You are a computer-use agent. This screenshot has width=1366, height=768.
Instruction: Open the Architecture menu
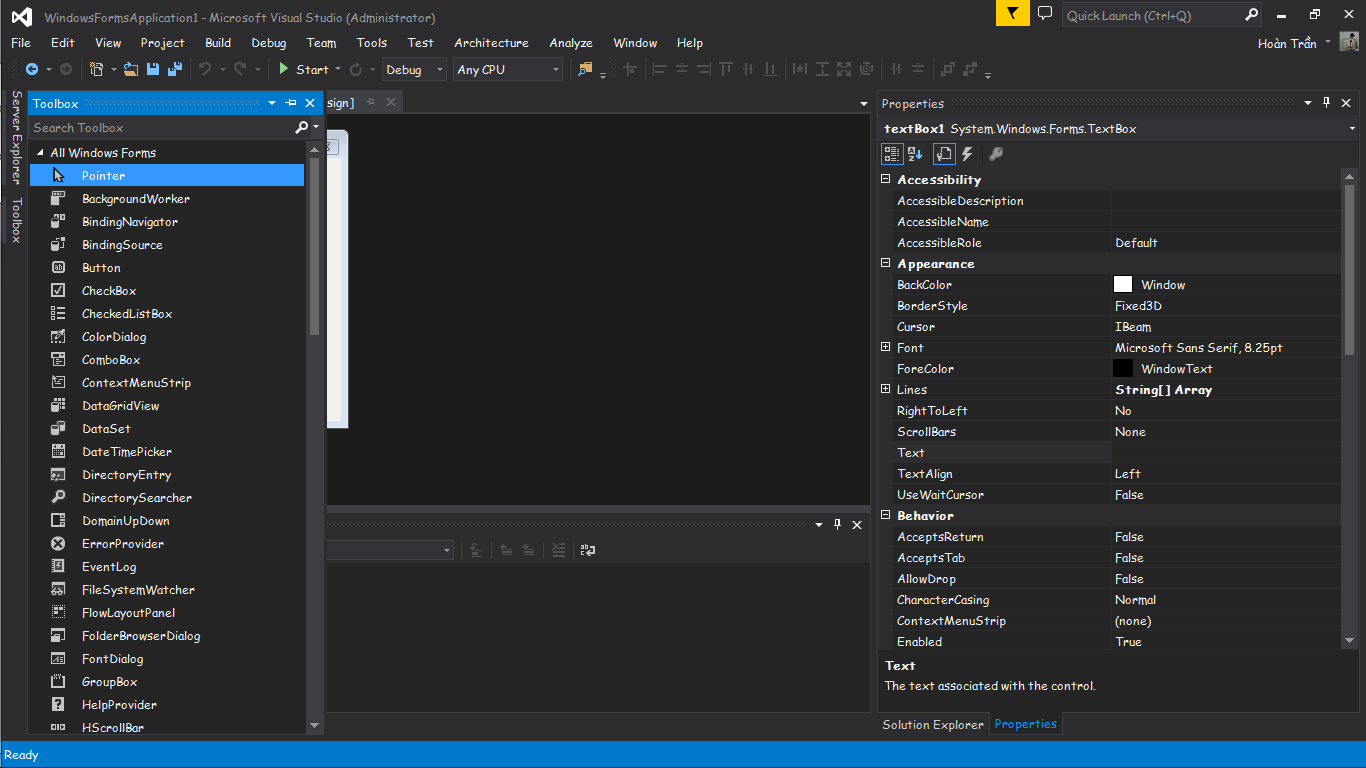(x=491, y=43)
